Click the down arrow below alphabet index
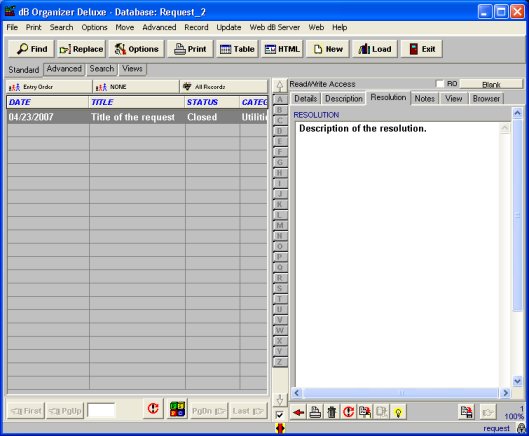This screenshot has height=436, width=529. coord(280,400)
